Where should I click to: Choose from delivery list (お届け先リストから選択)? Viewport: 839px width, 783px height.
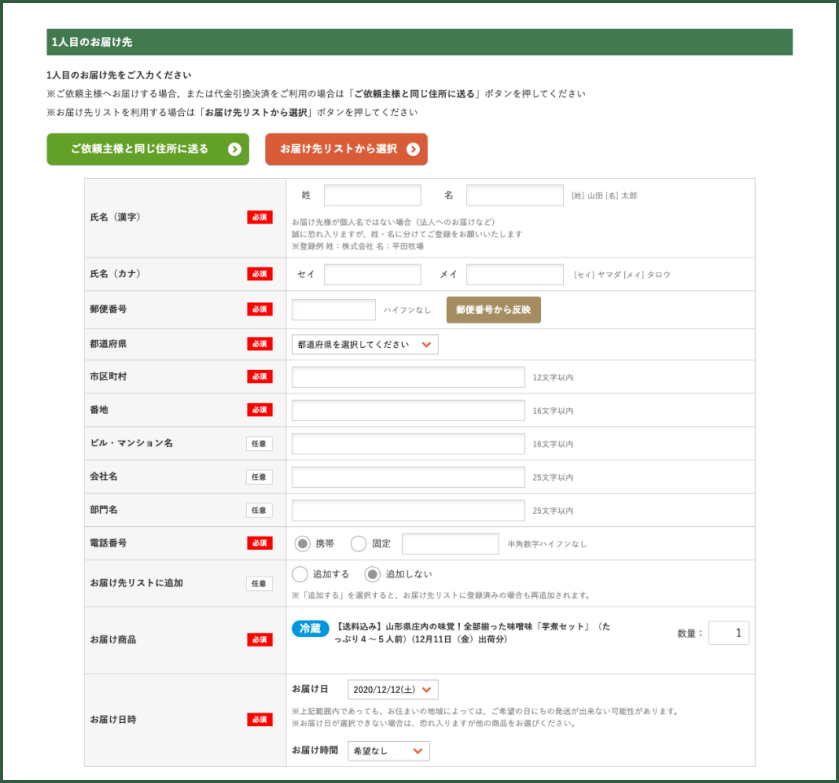click(x=346, y=149)
